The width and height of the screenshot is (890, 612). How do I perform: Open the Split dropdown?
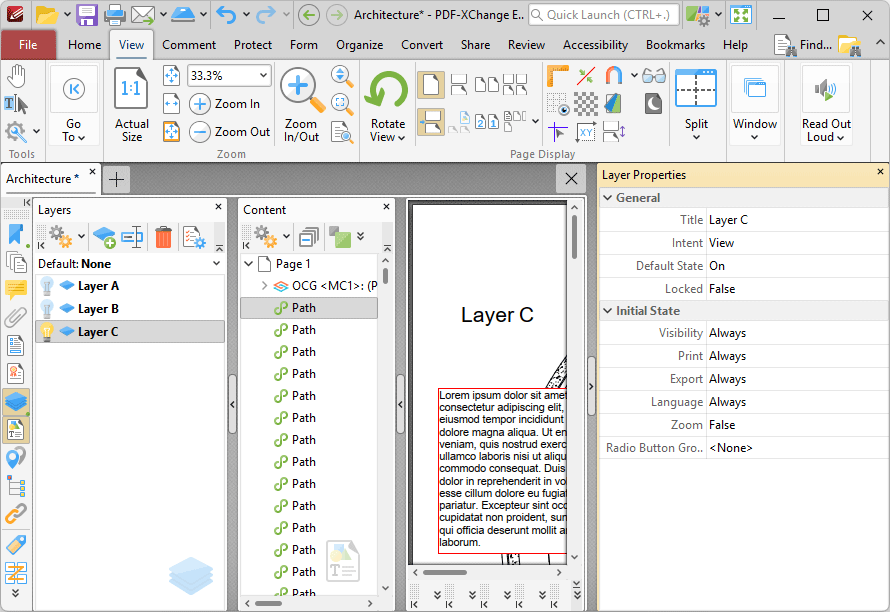coord(696,129)
